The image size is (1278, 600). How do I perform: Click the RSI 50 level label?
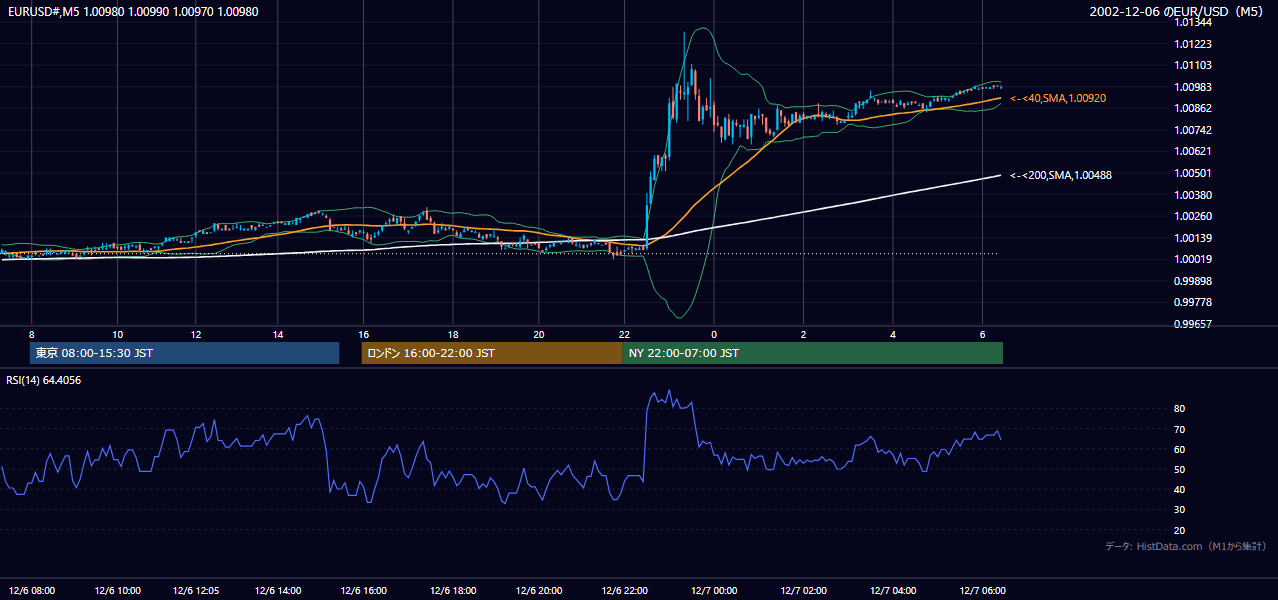[1180, 469]
